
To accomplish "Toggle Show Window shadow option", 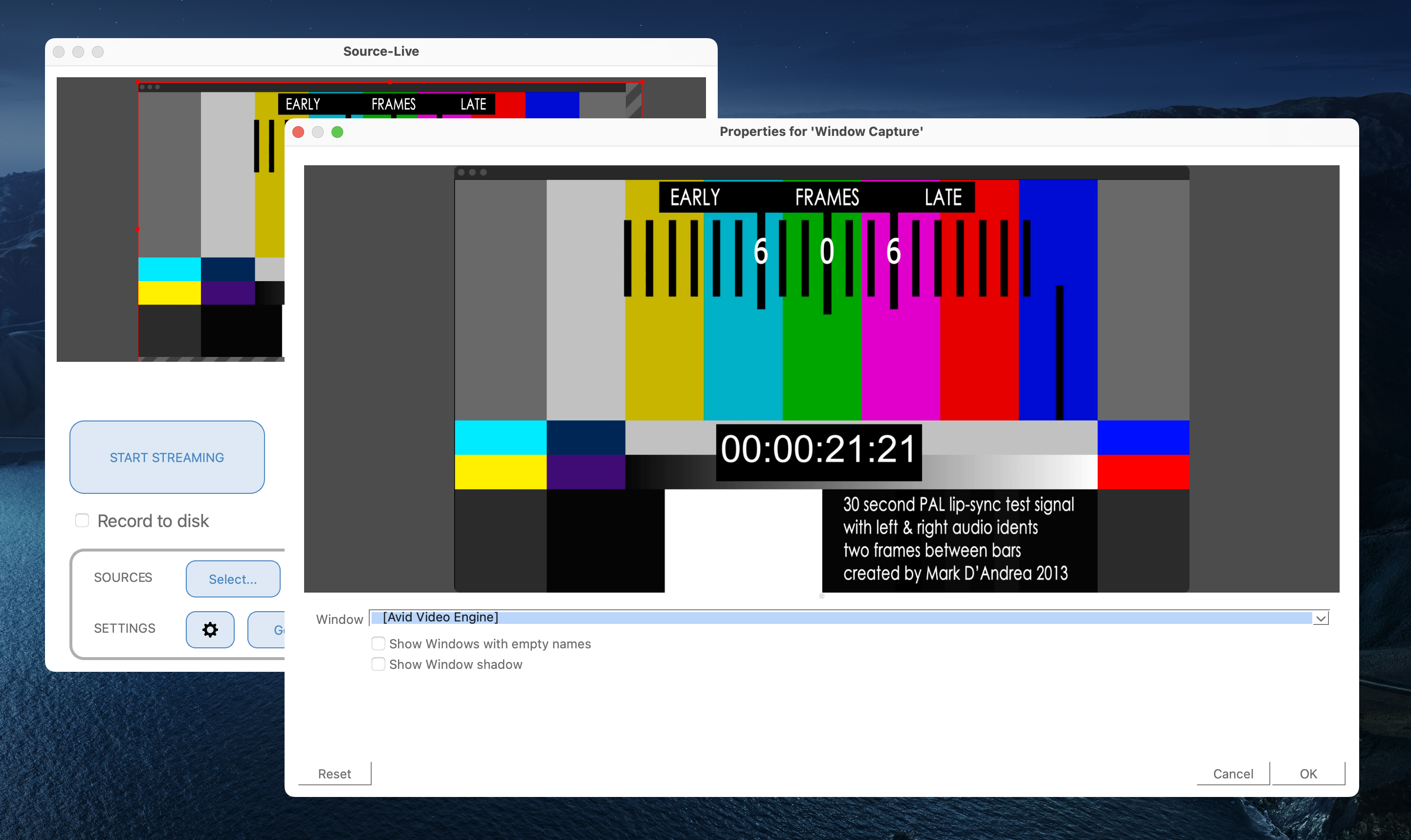I will point(378,664).
